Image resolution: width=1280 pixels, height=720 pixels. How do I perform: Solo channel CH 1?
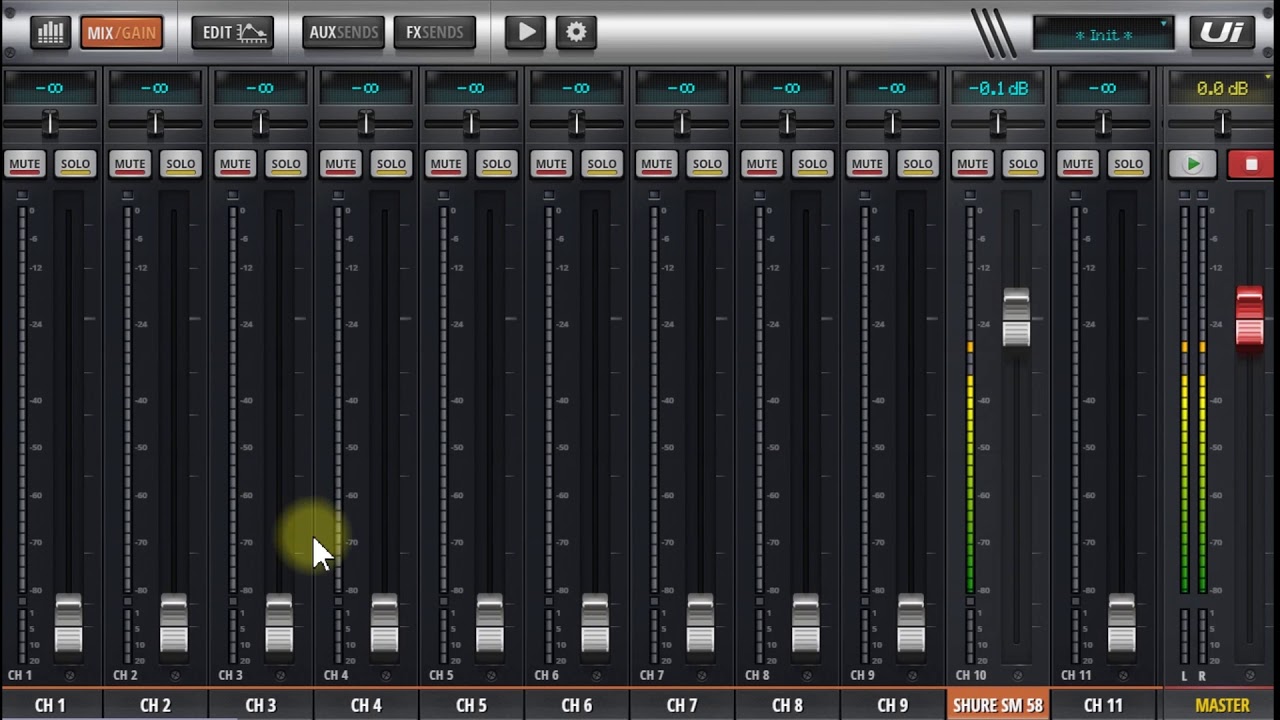(75, 164)
